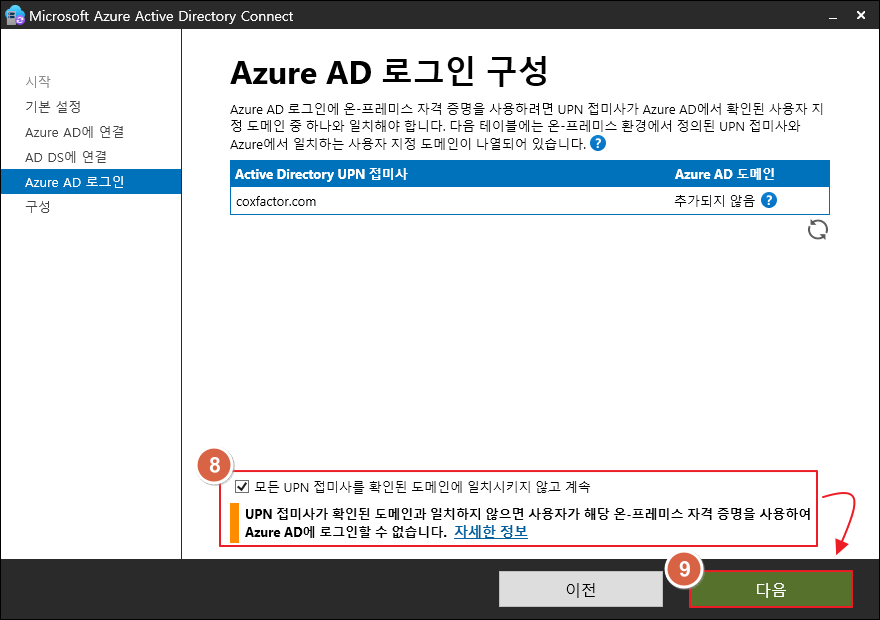
Task: Select 'Azure AD 로그인' step
Action: (x=91, y=182)
